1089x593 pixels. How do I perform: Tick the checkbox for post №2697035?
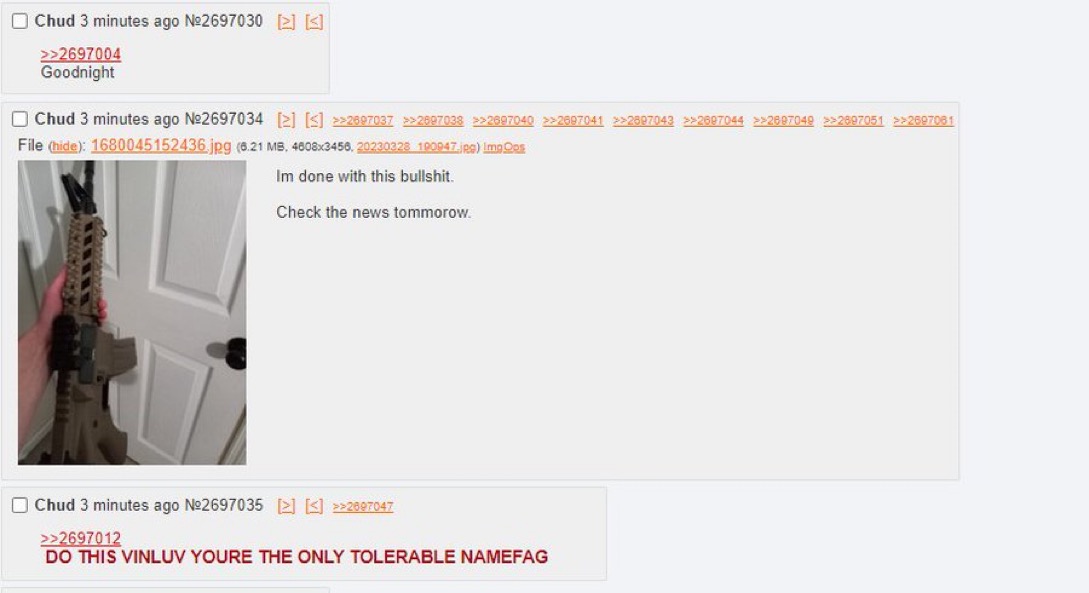pos(20,505)
